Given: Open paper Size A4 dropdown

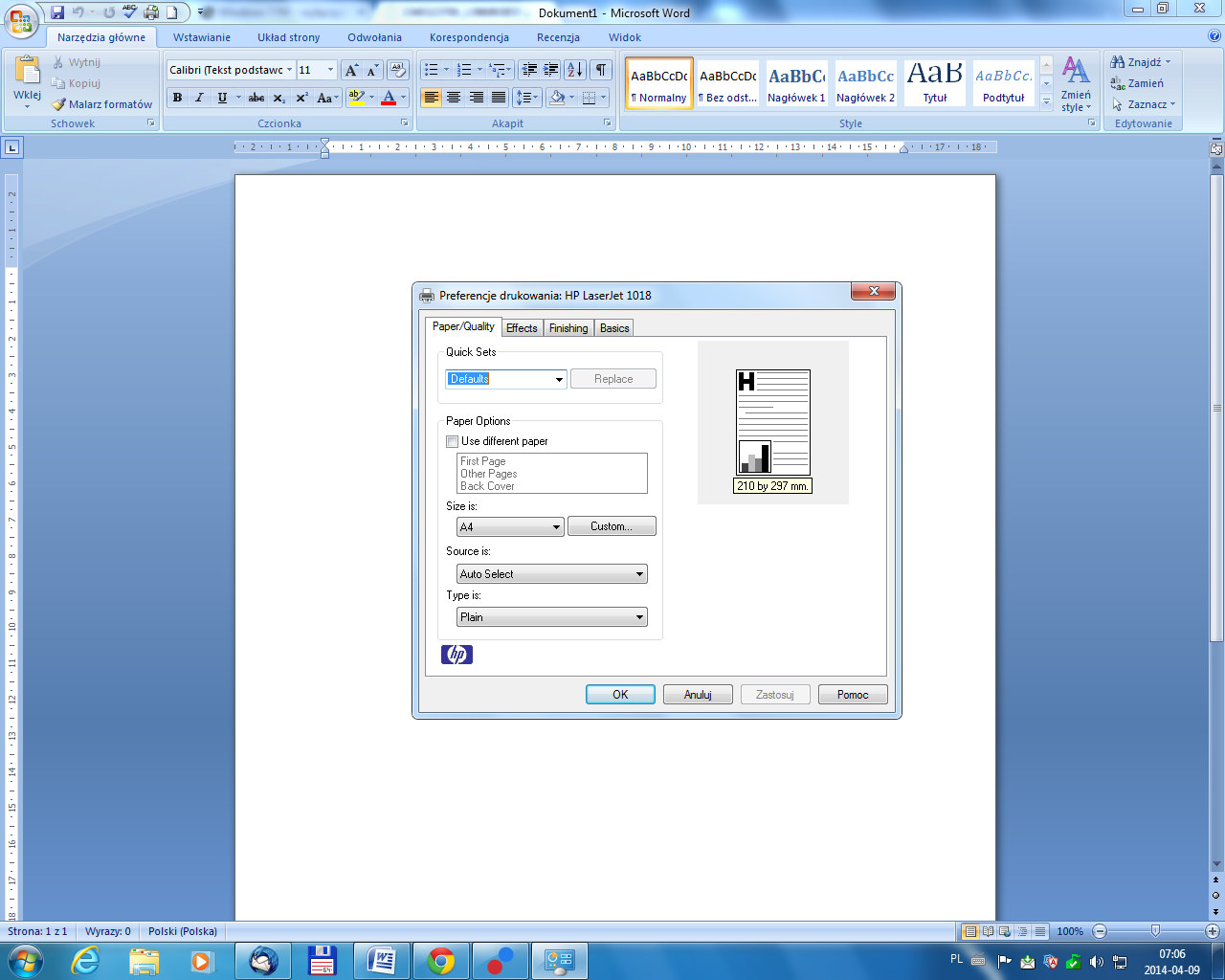Looking at the screenshot, I should (x=510, y=526).
